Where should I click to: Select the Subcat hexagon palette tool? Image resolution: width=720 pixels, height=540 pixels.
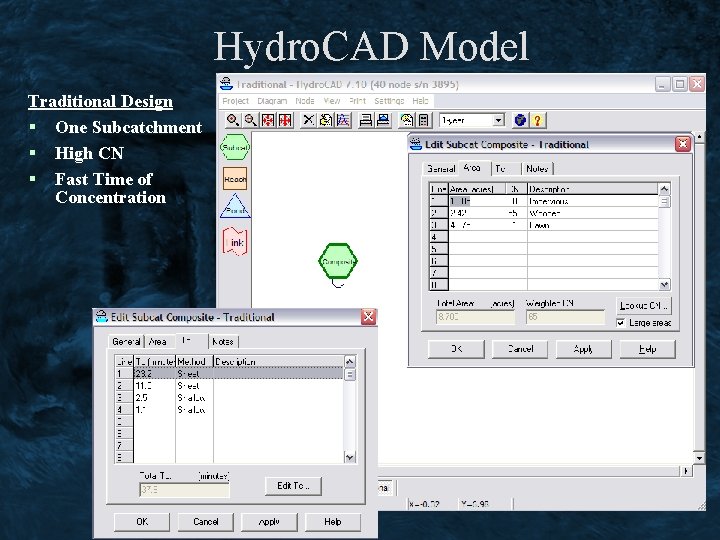235,147
